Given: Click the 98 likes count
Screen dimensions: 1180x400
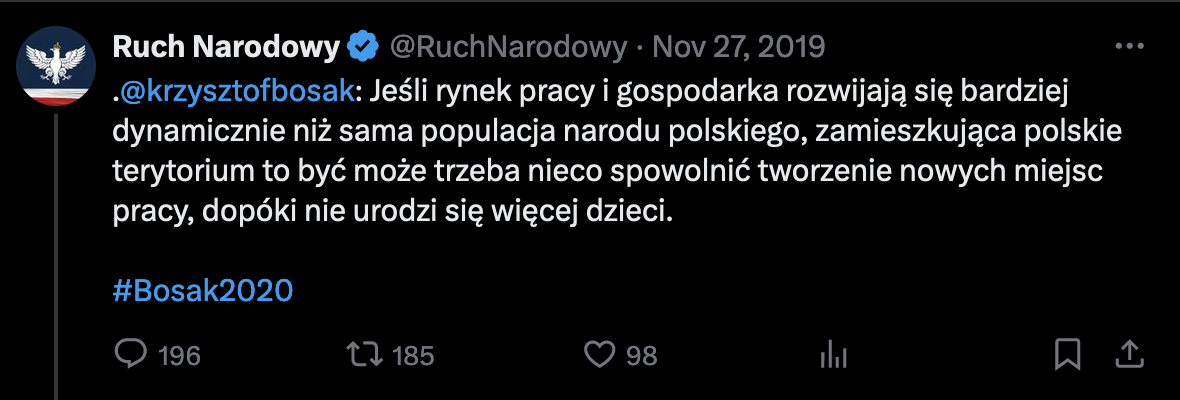Looking at the screenshot, I should 642,355.
